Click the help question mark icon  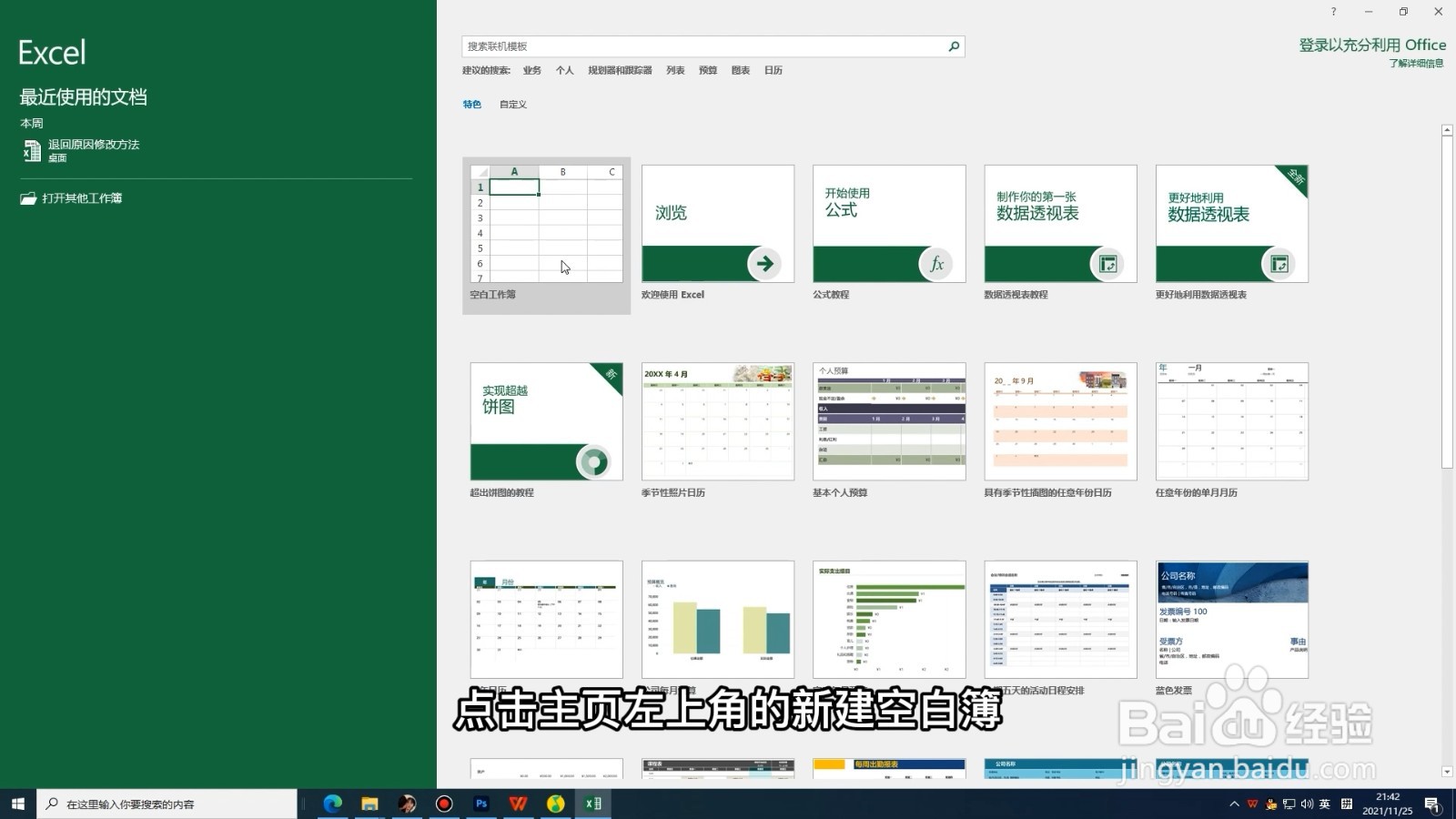pyautogui.click(x=1333, y=12)
